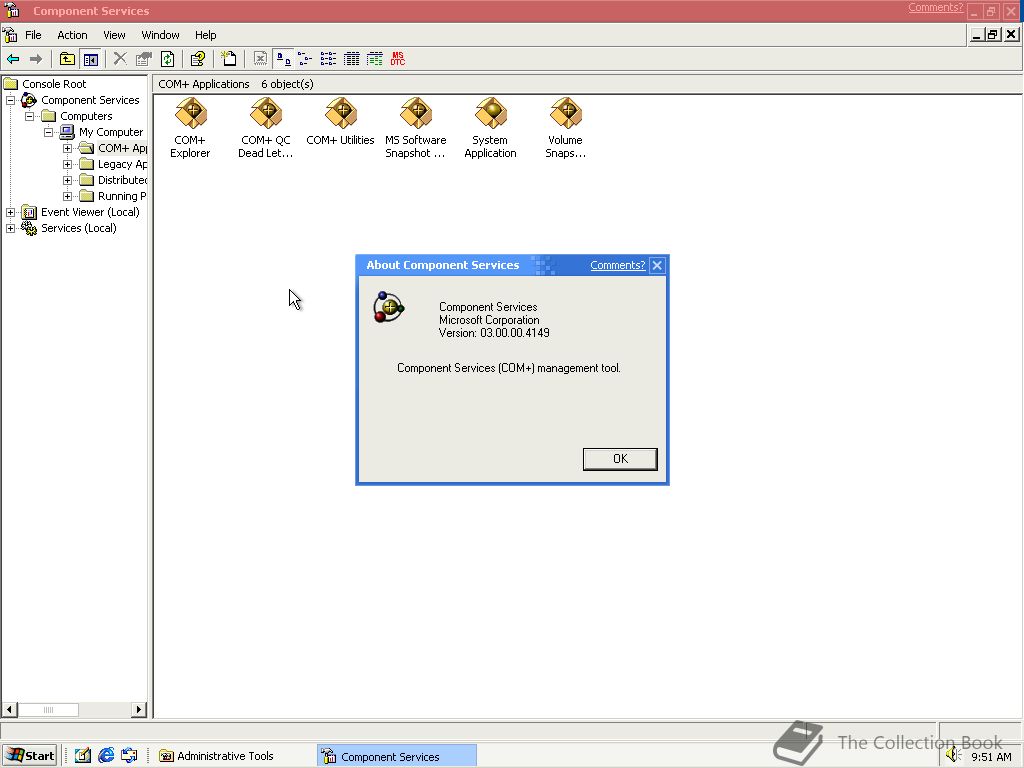Collapse the Computers tree node
Viewport: 1024px width, 768px height.
[29, 116]
